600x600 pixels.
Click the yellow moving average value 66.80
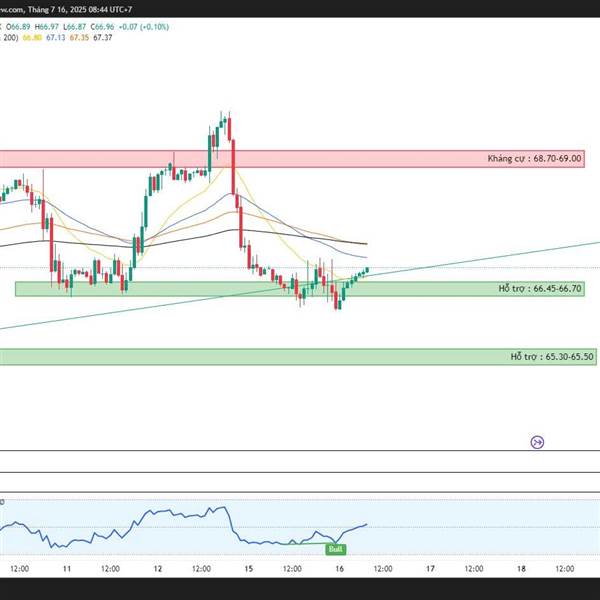32,38
